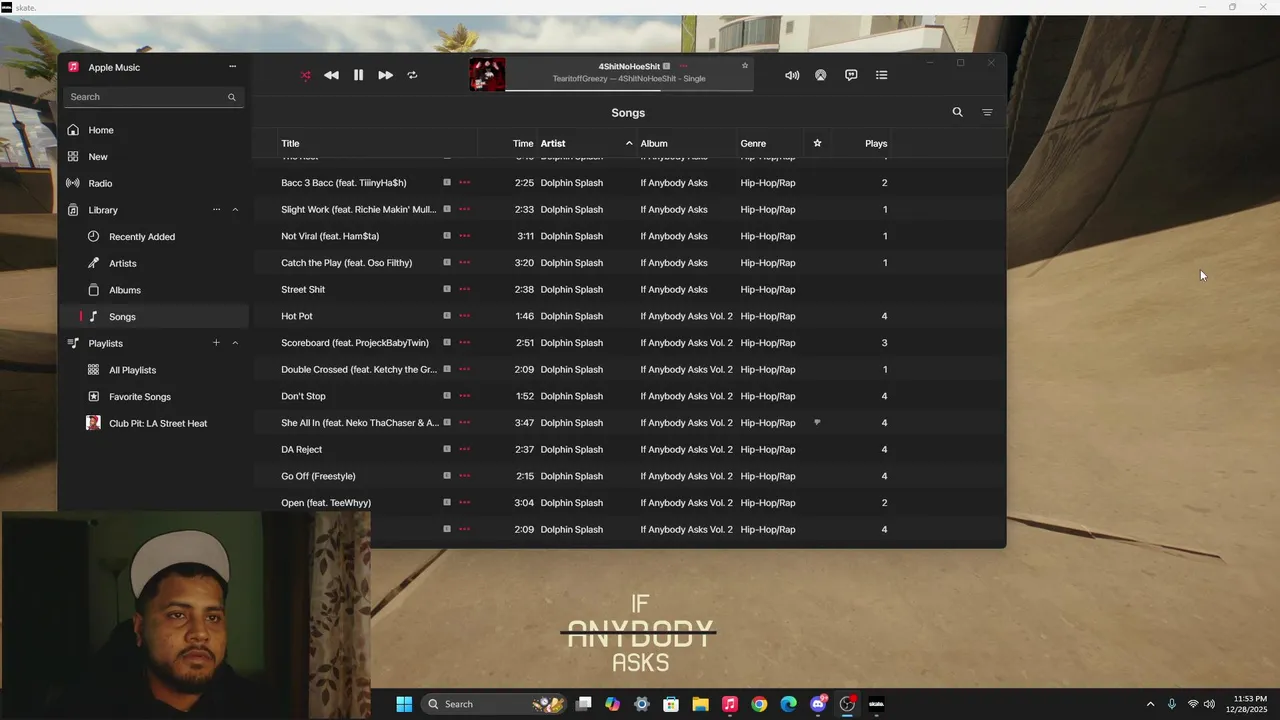The height and width of the screenshot is (720, 1280).
Task: Open Windows Start menu
Action: [x=404, y=704]
